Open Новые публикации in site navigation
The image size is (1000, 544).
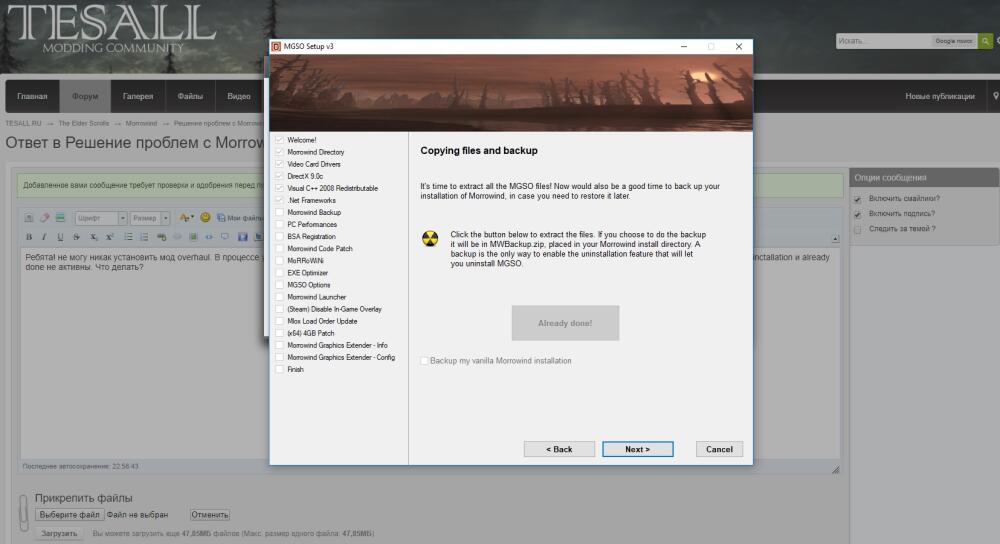940,96
